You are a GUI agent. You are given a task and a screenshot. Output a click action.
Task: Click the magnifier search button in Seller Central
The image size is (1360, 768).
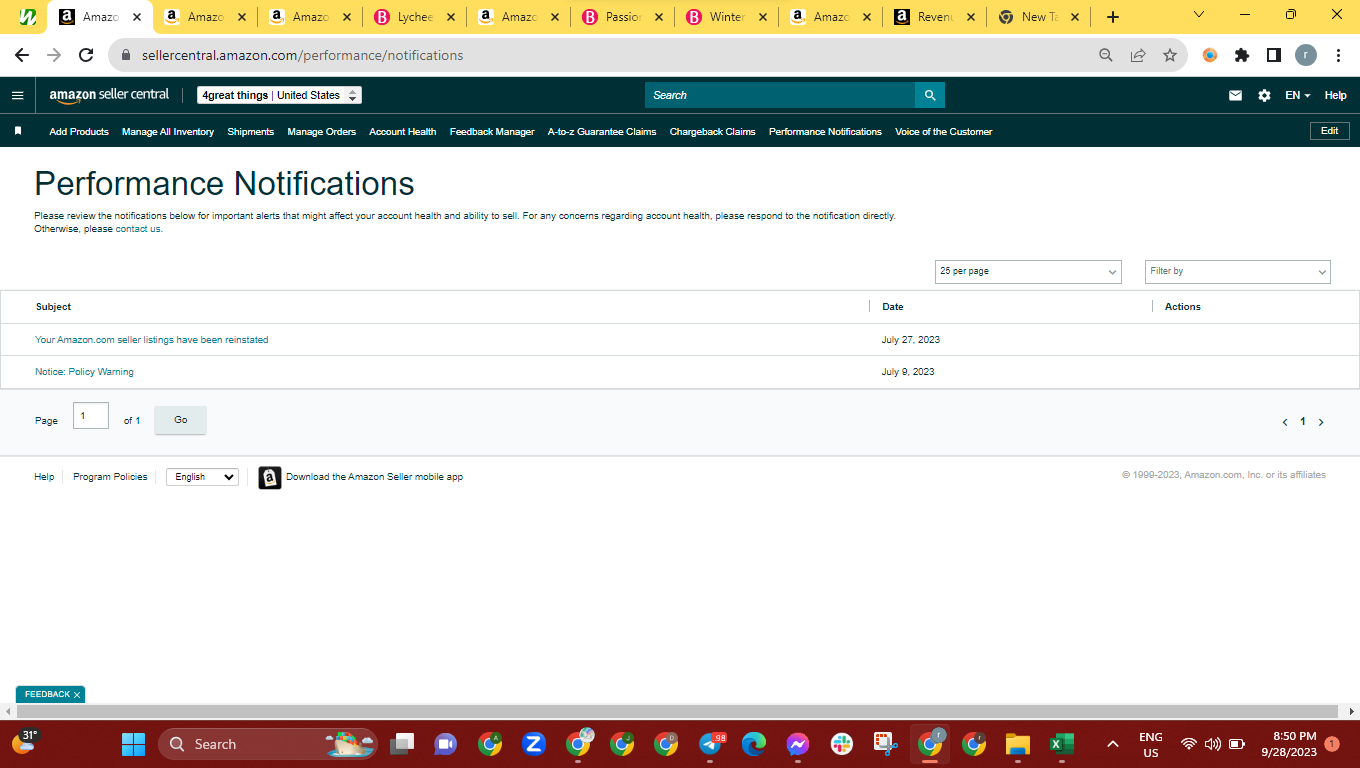pyautogui.click(x=930, y=95)
